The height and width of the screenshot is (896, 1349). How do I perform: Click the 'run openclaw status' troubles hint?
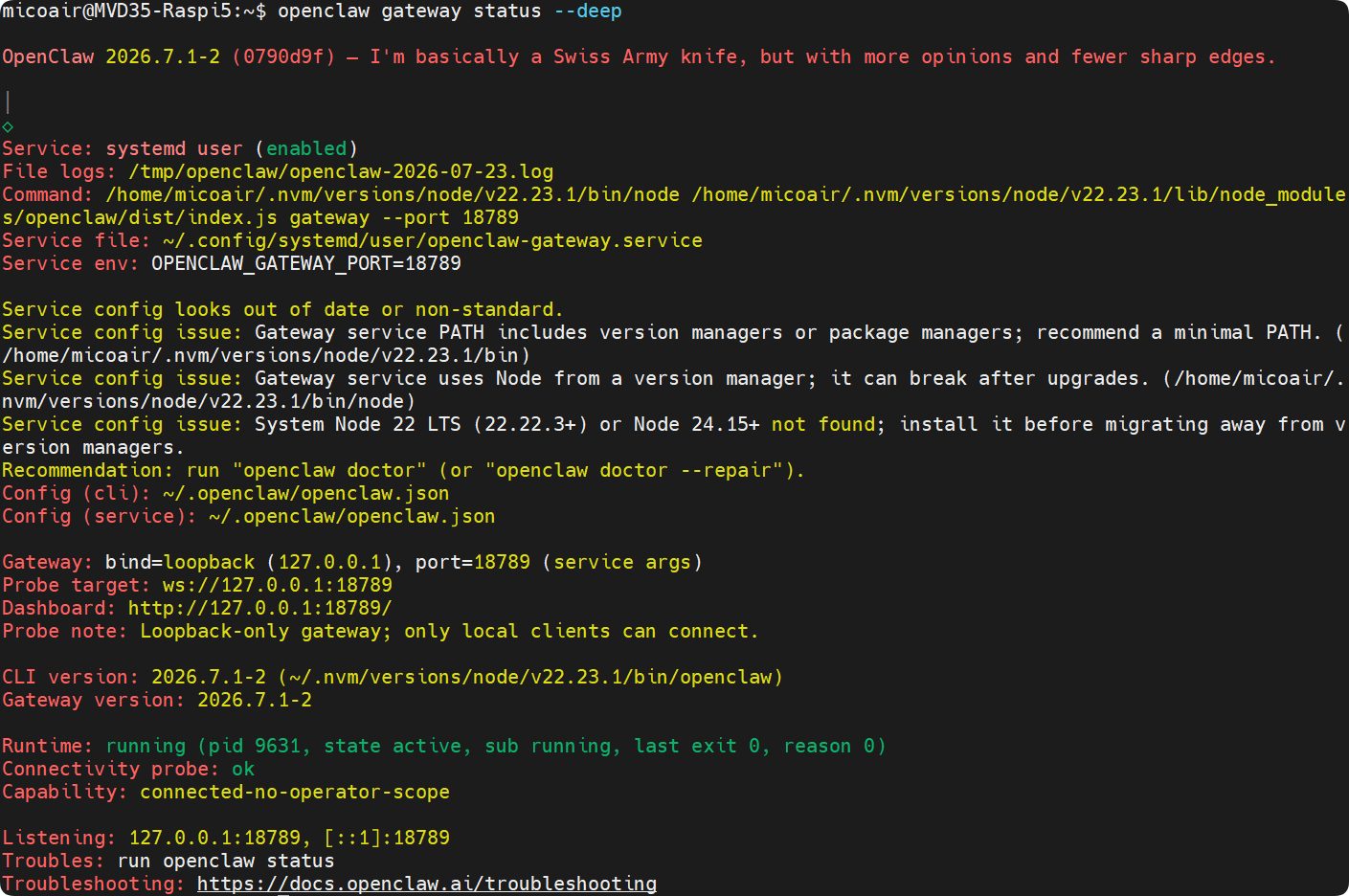(226, 861)
